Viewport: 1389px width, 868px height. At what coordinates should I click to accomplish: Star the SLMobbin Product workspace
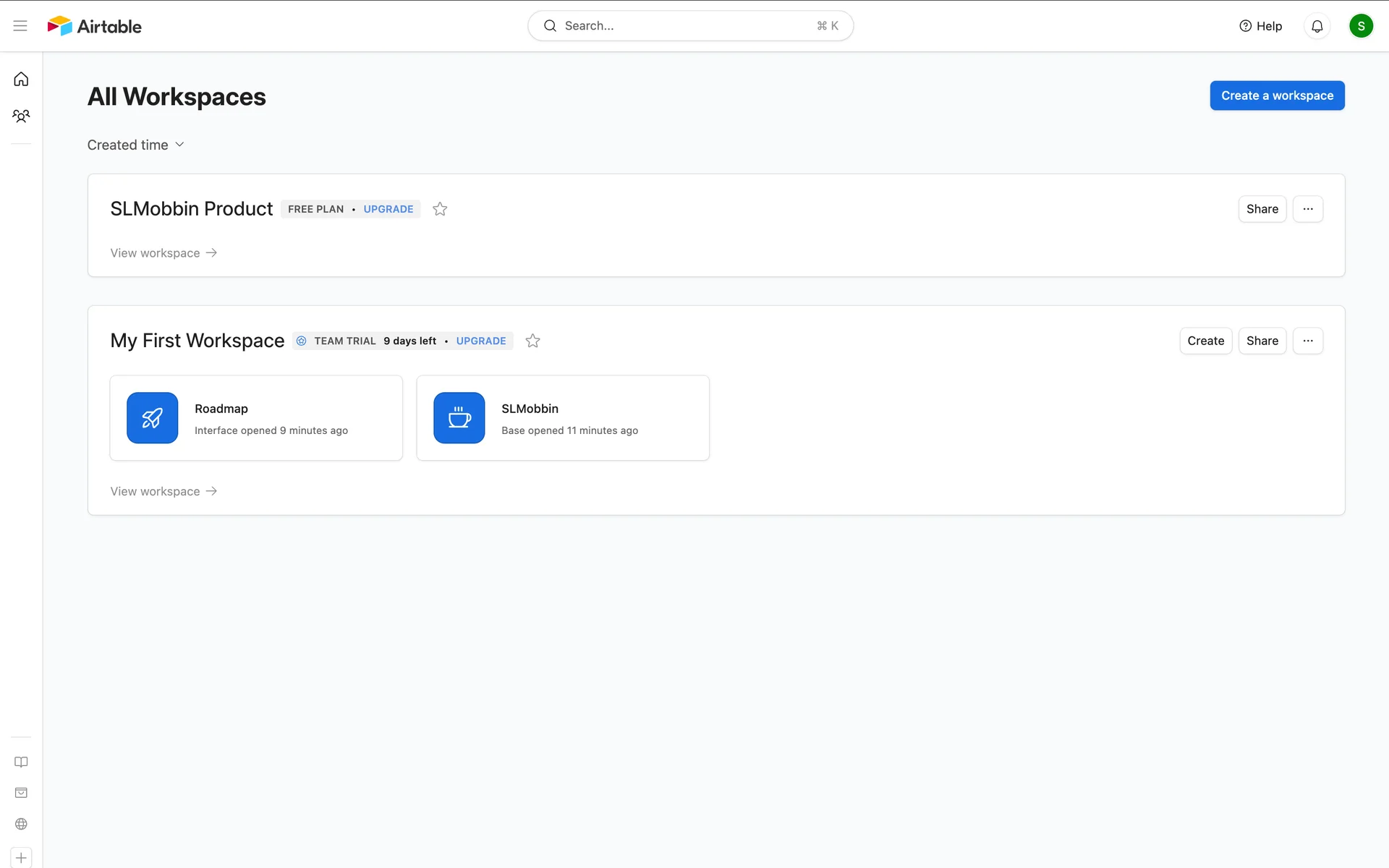pos(440,209)
